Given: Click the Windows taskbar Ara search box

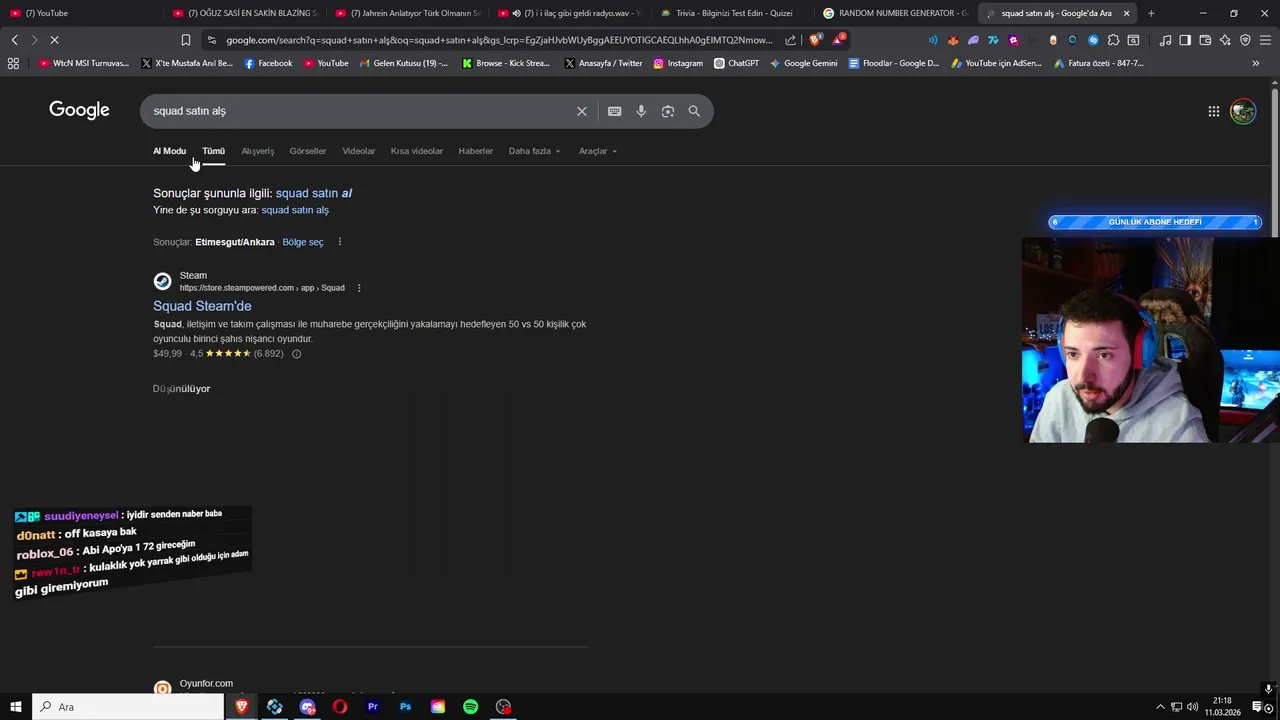Looking at the screenshot, I should coord(128,707).
